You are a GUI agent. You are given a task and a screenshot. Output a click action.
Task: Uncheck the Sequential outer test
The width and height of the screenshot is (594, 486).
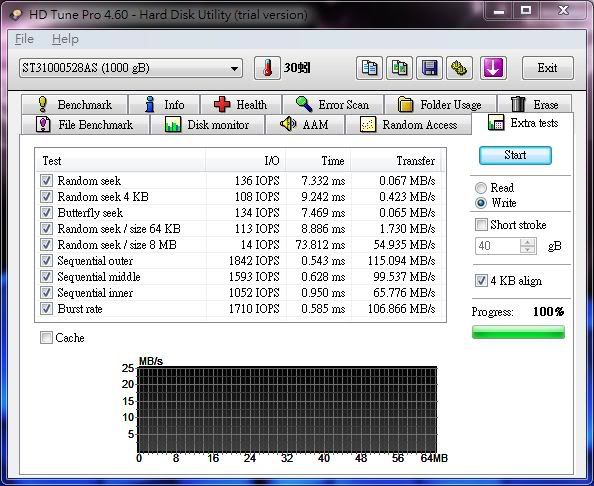[x=46, y=261]
